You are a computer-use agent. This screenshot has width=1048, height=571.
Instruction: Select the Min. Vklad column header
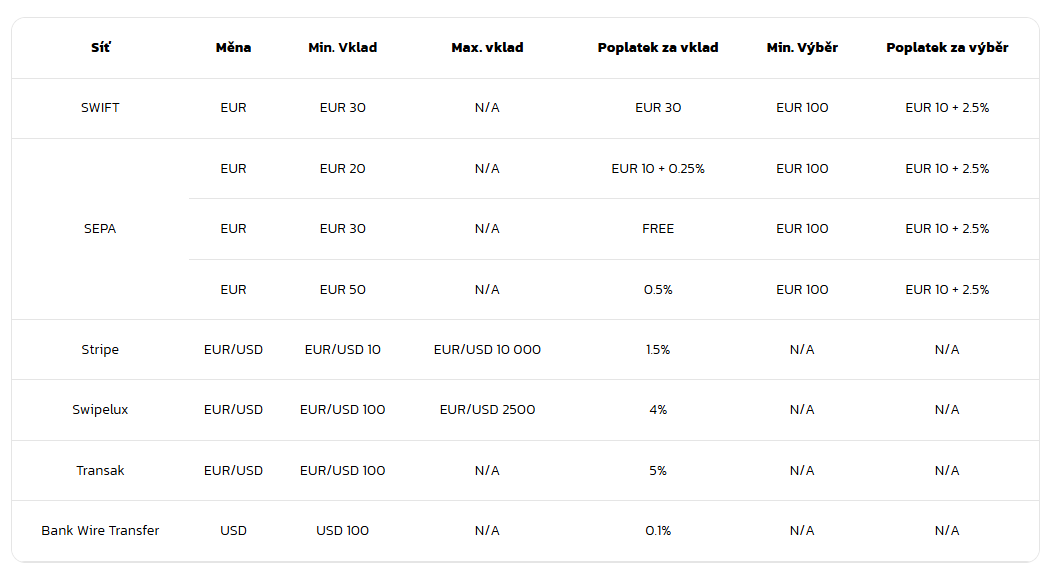point(343,48)
